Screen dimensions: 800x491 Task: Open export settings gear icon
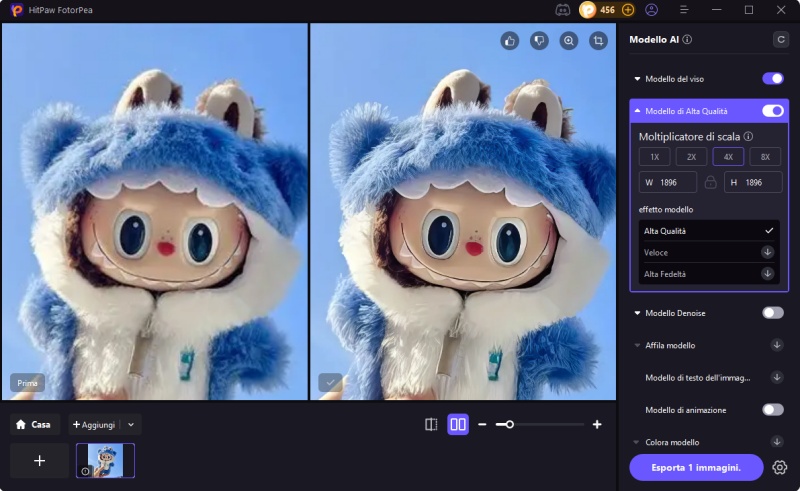tap(779, 467)
